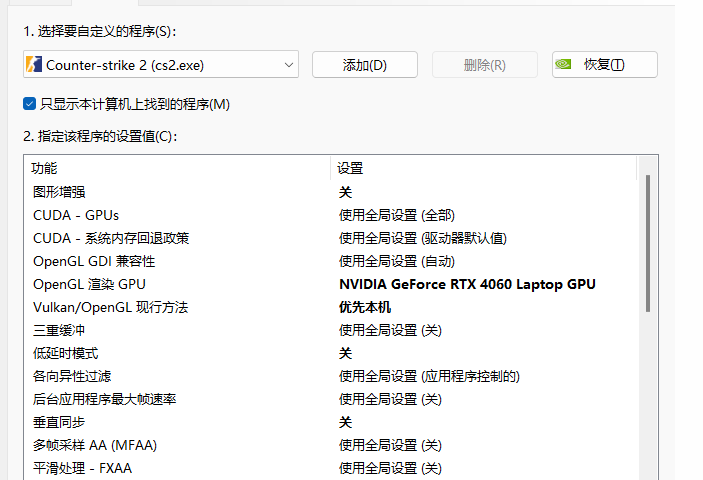
Task: Uncheck 只显示本计算机上找到的程序 checkbox
Action: 29,104
